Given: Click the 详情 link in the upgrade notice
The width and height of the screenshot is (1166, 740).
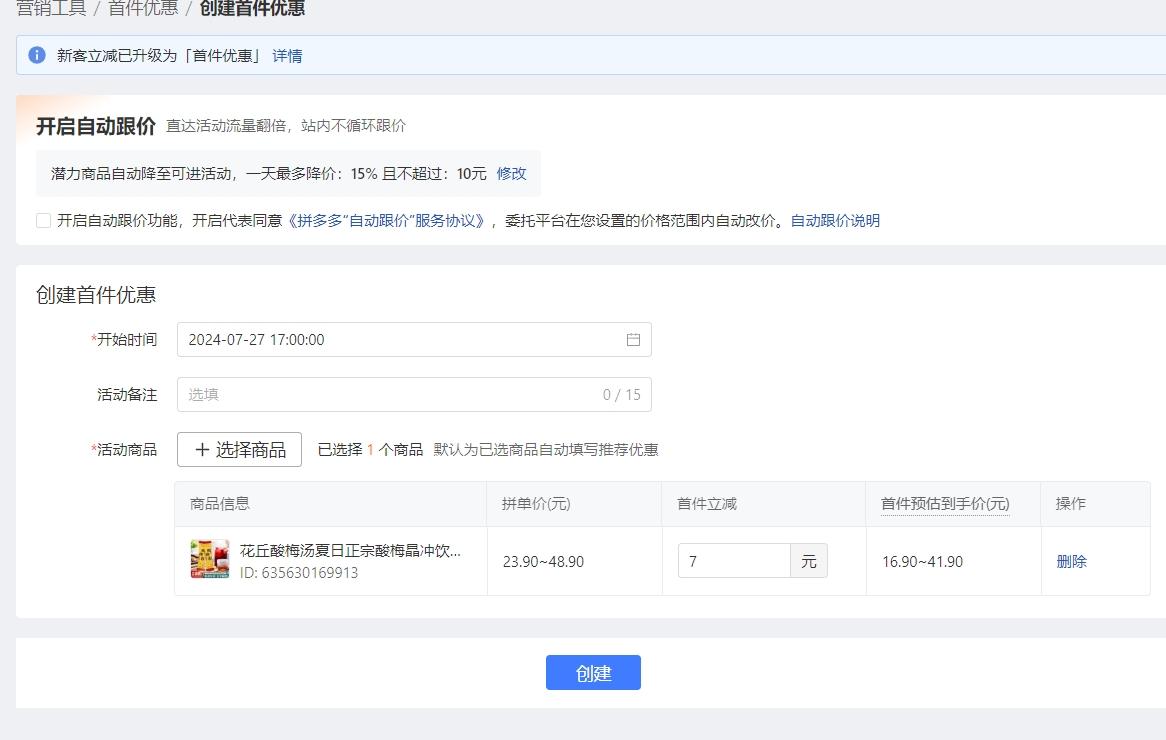Looking at the screenshot, I should (x=287, y=56).
